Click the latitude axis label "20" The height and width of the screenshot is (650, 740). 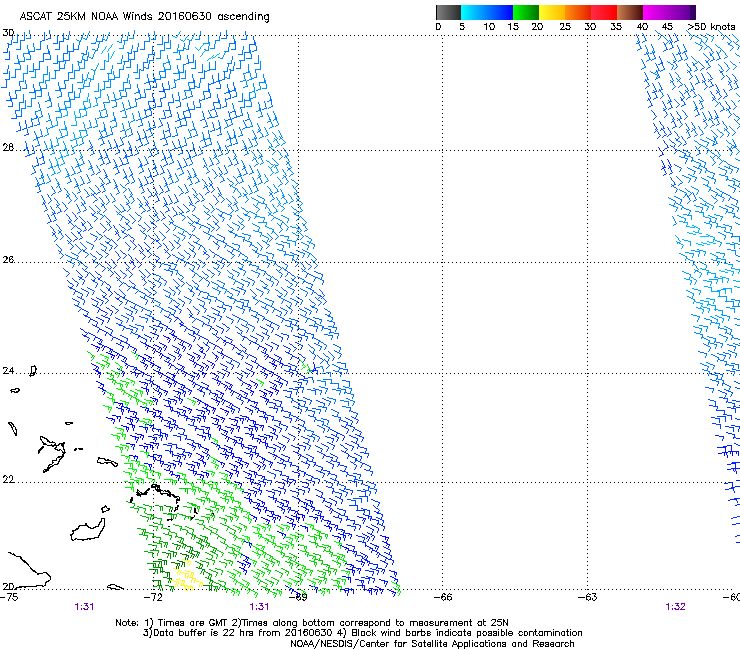(8, 586)
